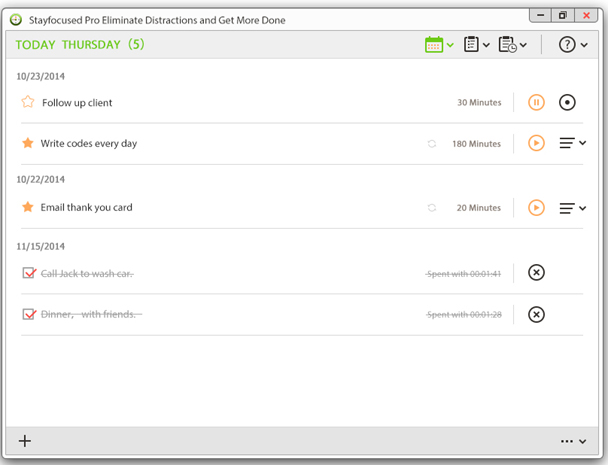Pause the Follow up client timer
Image resolution: width=608 pixels, height=465 pixels.
tap(536, 102)
